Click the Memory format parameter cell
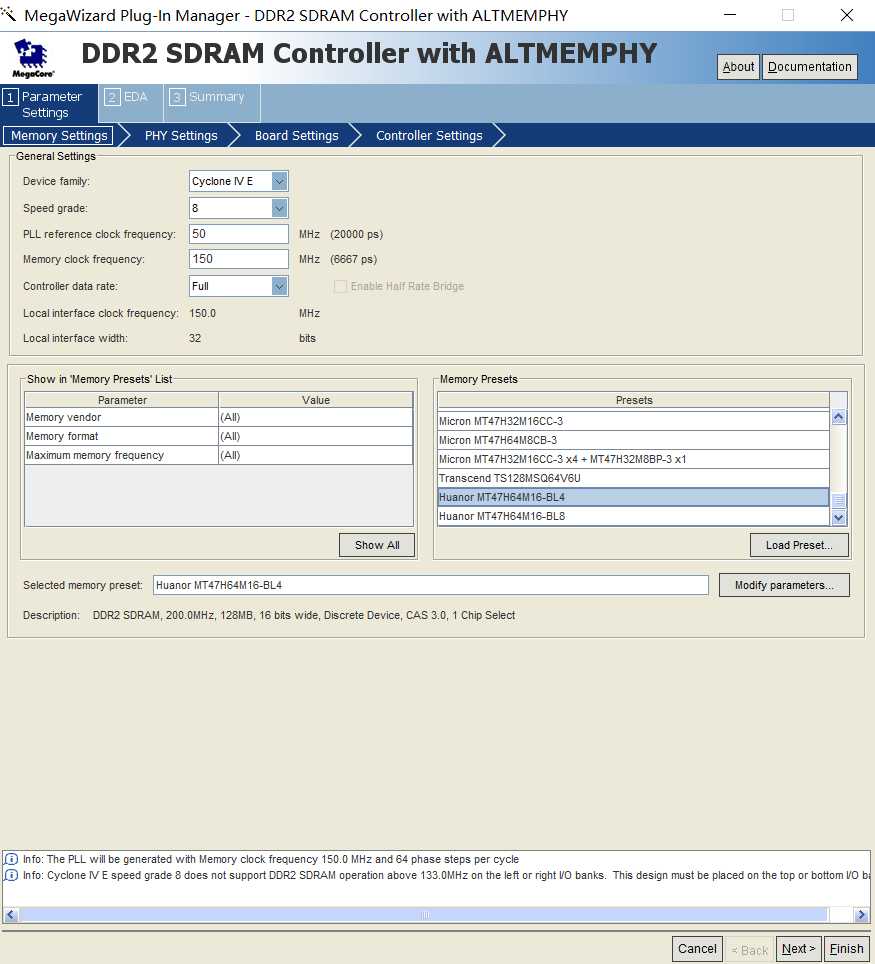 point(122,437)
